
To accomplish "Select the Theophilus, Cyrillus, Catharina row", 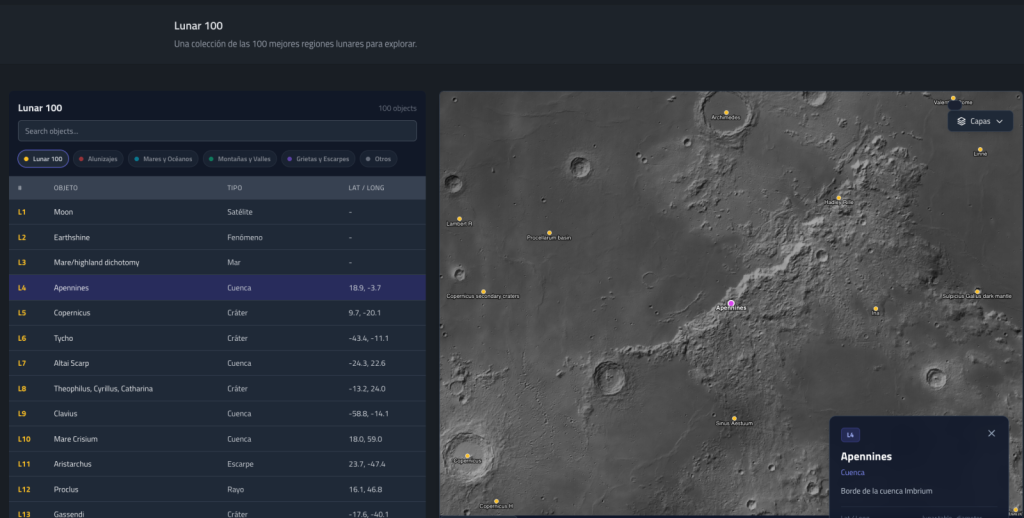I will (217, 389).
